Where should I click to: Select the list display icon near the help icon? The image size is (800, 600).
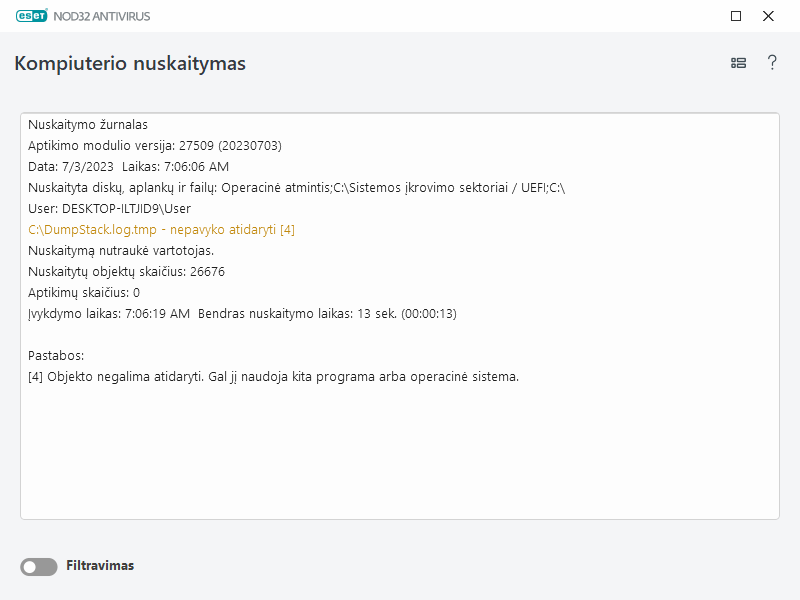[x=738, y=62]
